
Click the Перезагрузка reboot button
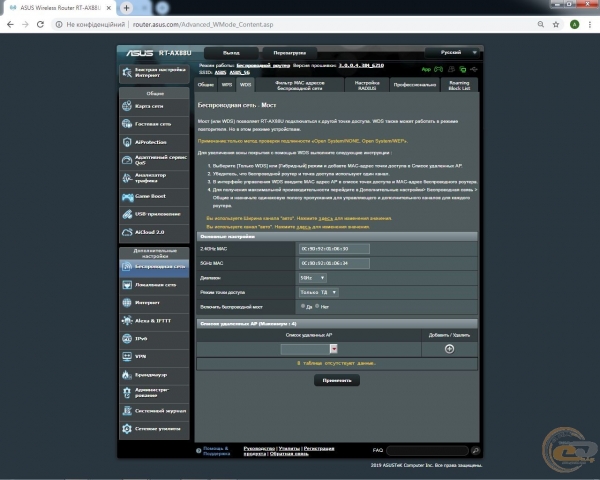click(290, 53)
